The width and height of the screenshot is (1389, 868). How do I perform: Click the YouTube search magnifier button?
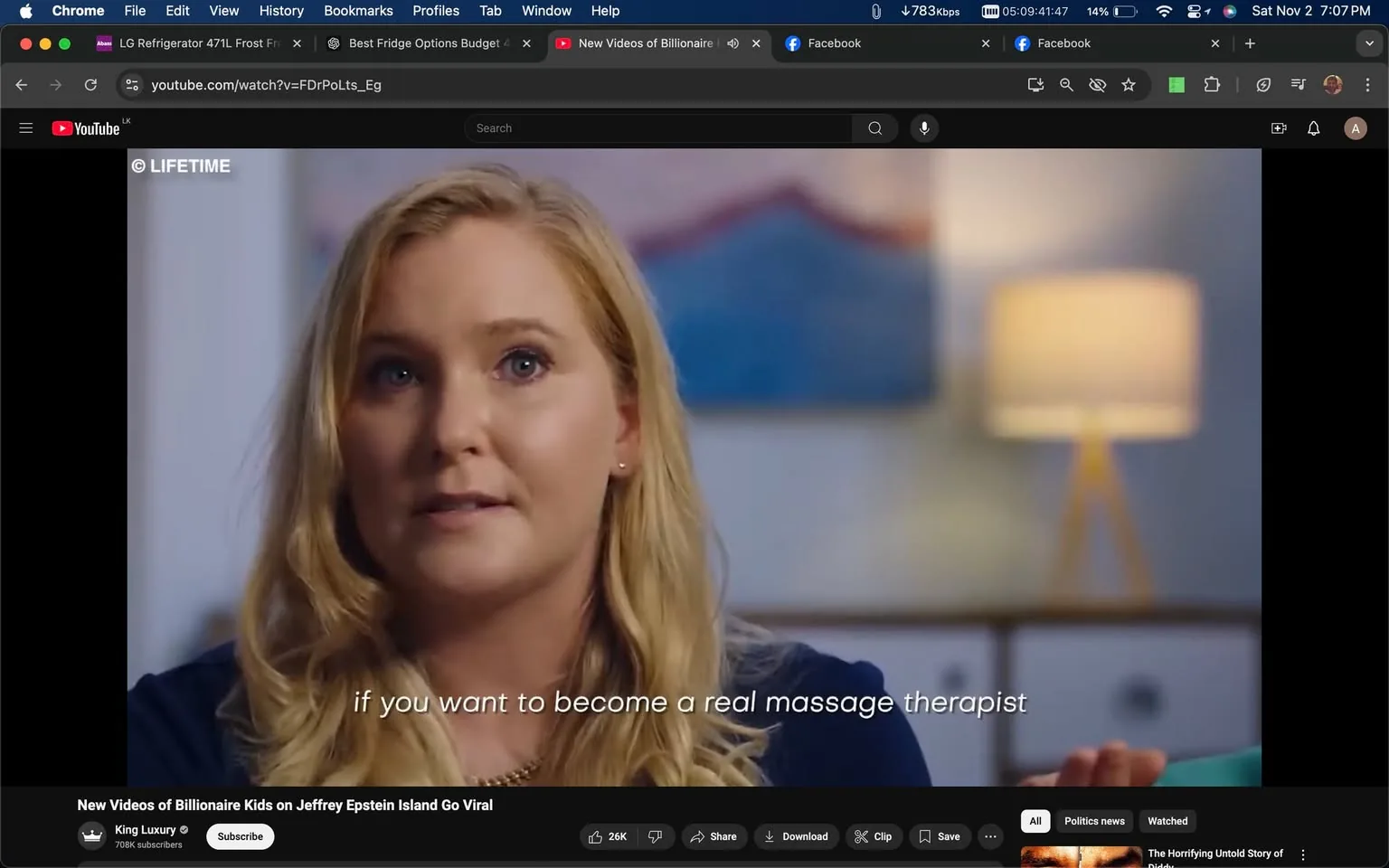click(x=874, y=128)
